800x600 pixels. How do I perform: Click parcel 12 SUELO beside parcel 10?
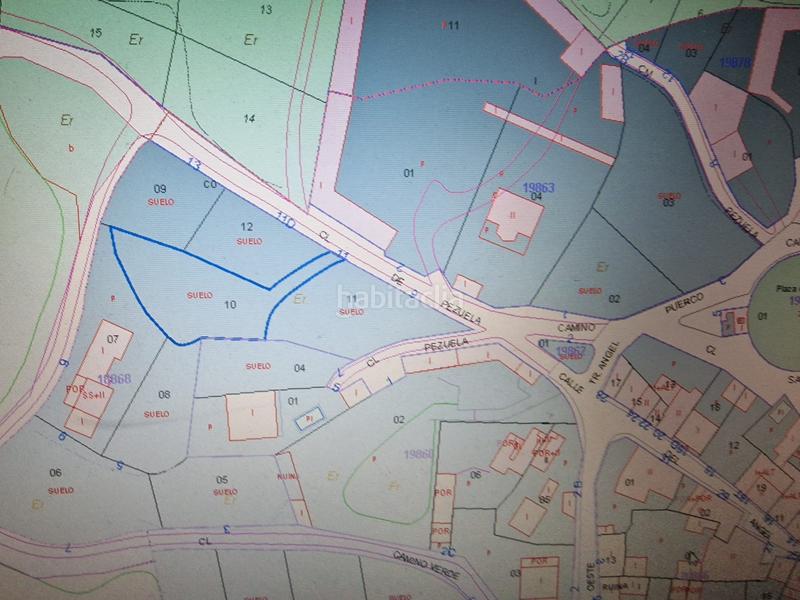[x=248, y=233]
